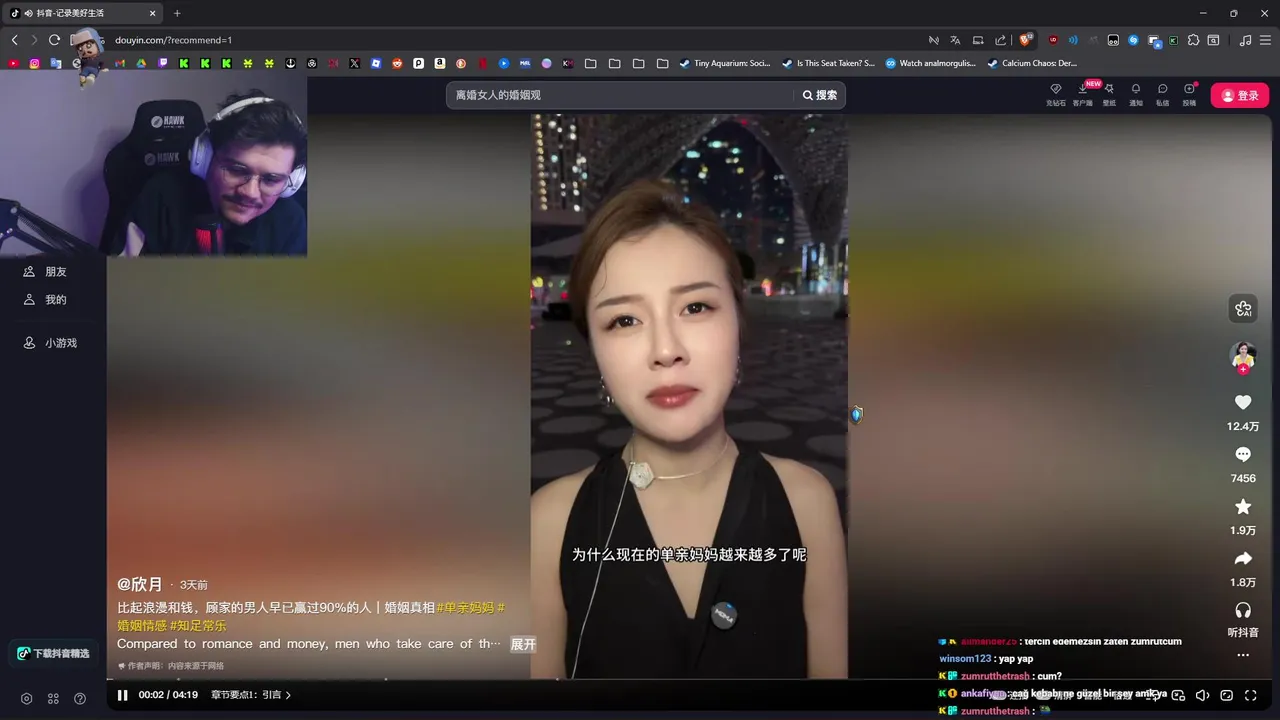Click the like heart showing 12.4万
This screenshot has width=1280, height=720.
pyautogui.click(x=1243, y=402)
